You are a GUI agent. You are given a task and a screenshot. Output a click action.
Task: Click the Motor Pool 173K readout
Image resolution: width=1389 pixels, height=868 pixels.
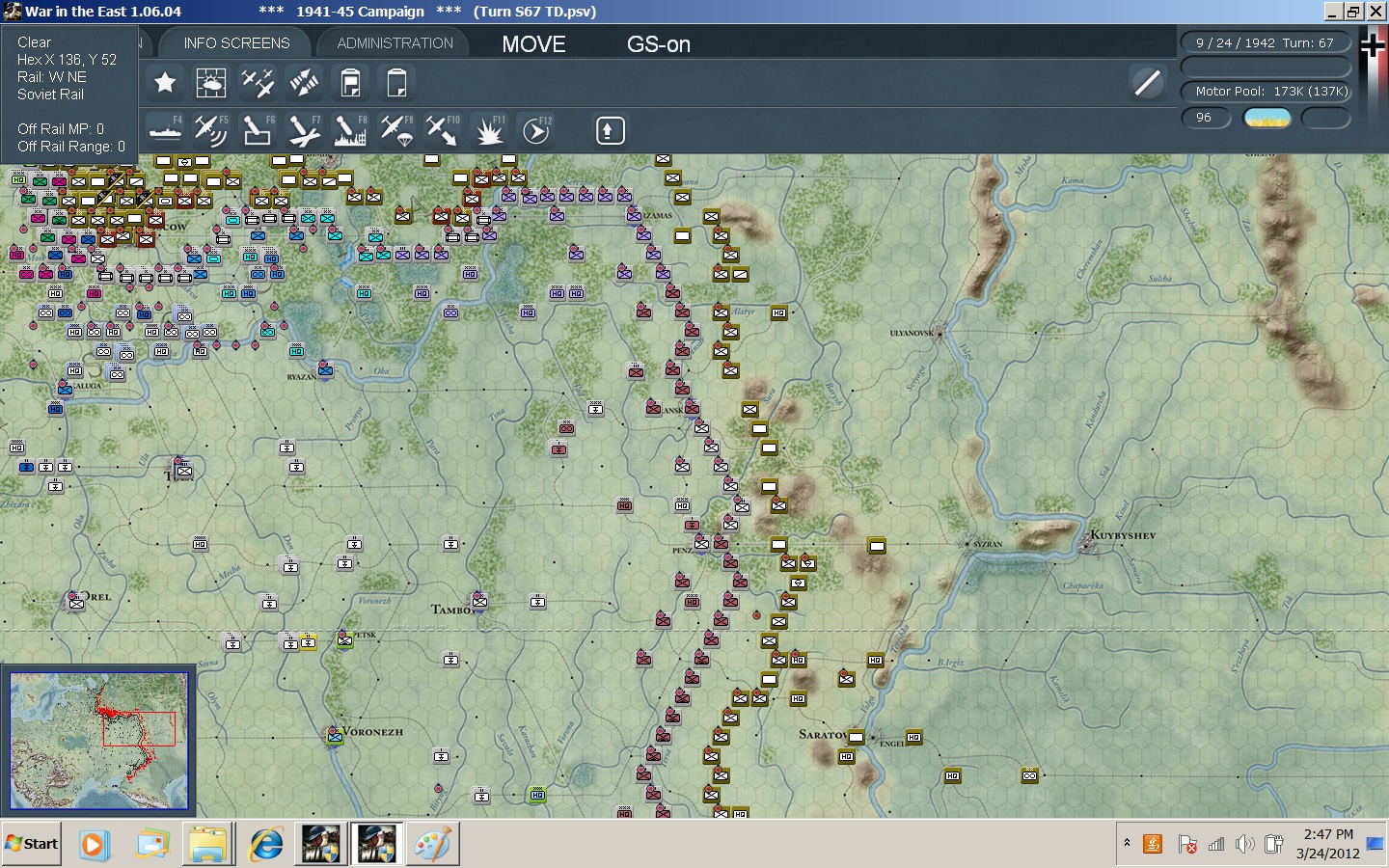tap(1265, 91)
